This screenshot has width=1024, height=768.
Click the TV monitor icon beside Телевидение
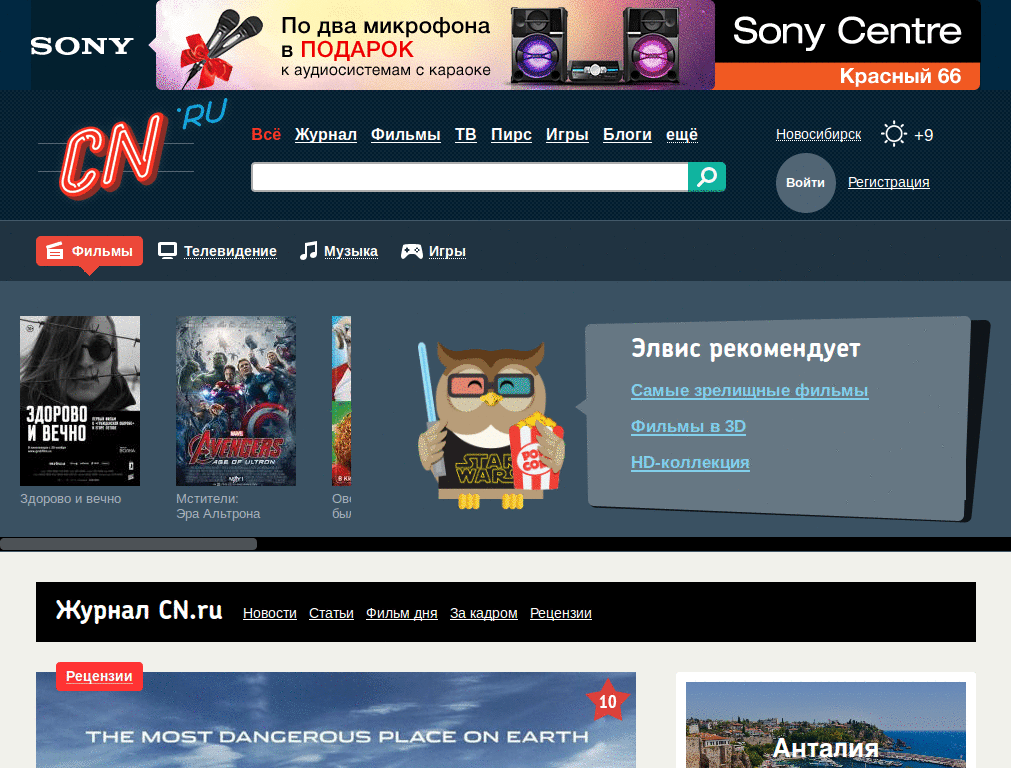(x=167, y=251)
